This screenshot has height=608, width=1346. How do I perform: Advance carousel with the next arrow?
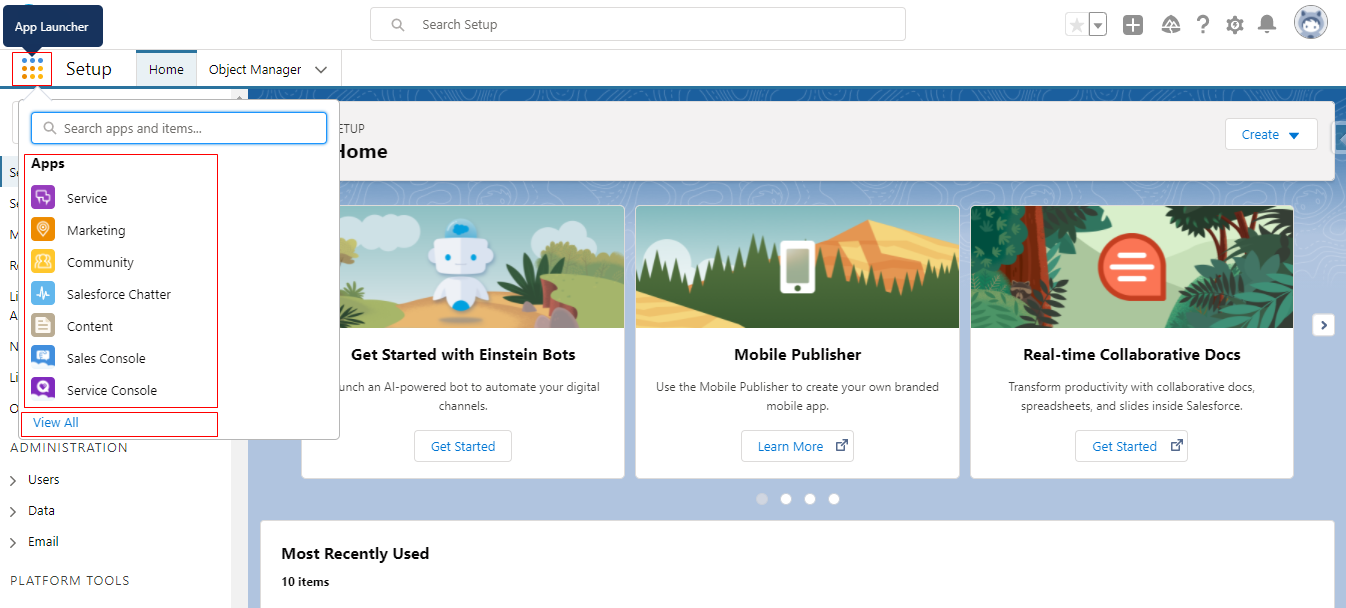[1323, 324]
